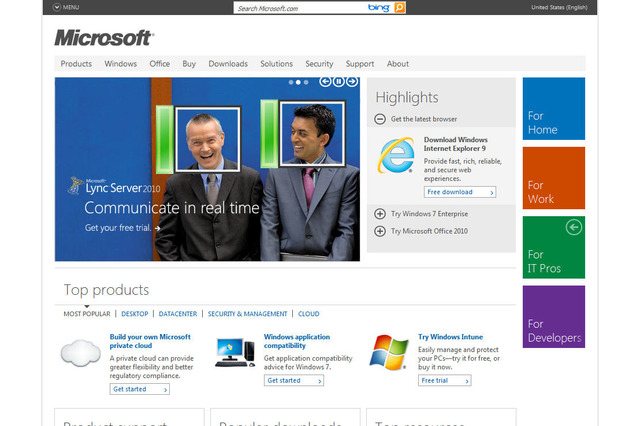
Task: Click the desktop computer icon
Action: 235,352
